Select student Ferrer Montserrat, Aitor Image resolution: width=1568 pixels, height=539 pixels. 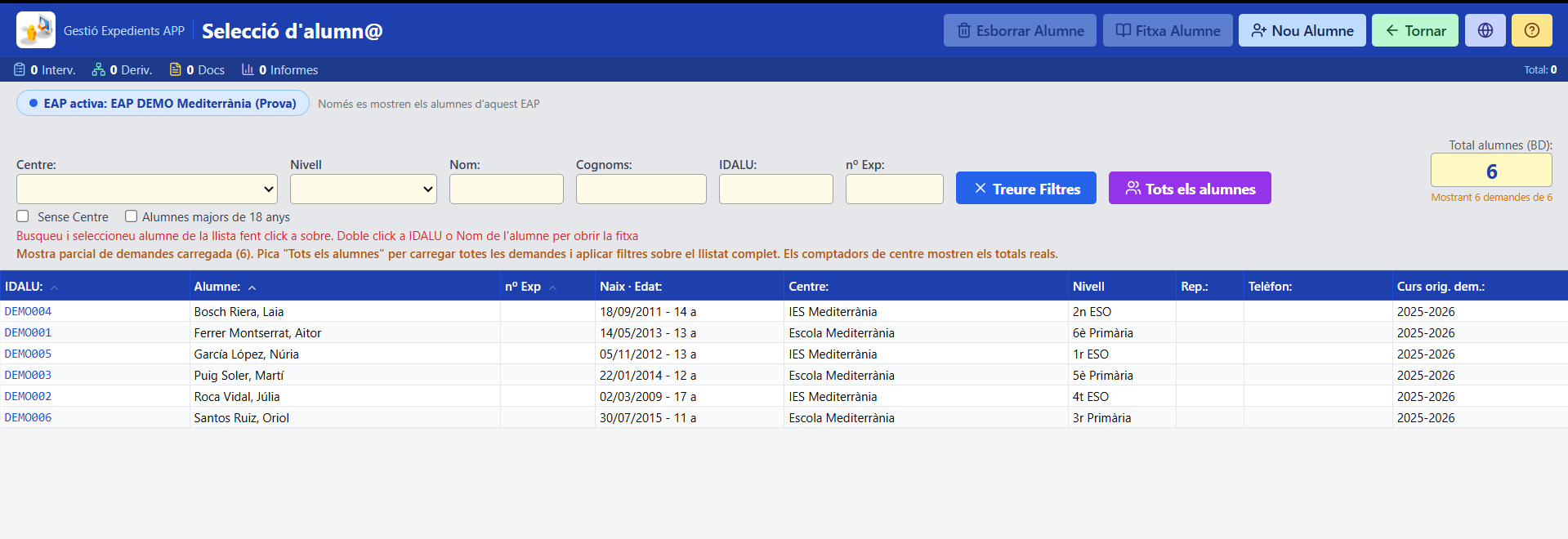point(257,332)
